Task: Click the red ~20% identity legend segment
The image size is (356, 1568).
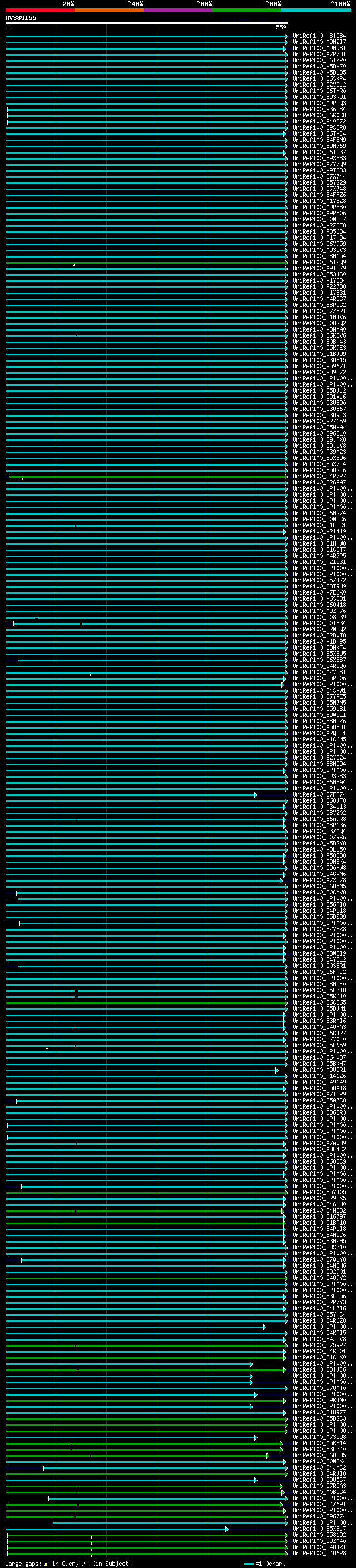Action: click(x=40, y=10)
